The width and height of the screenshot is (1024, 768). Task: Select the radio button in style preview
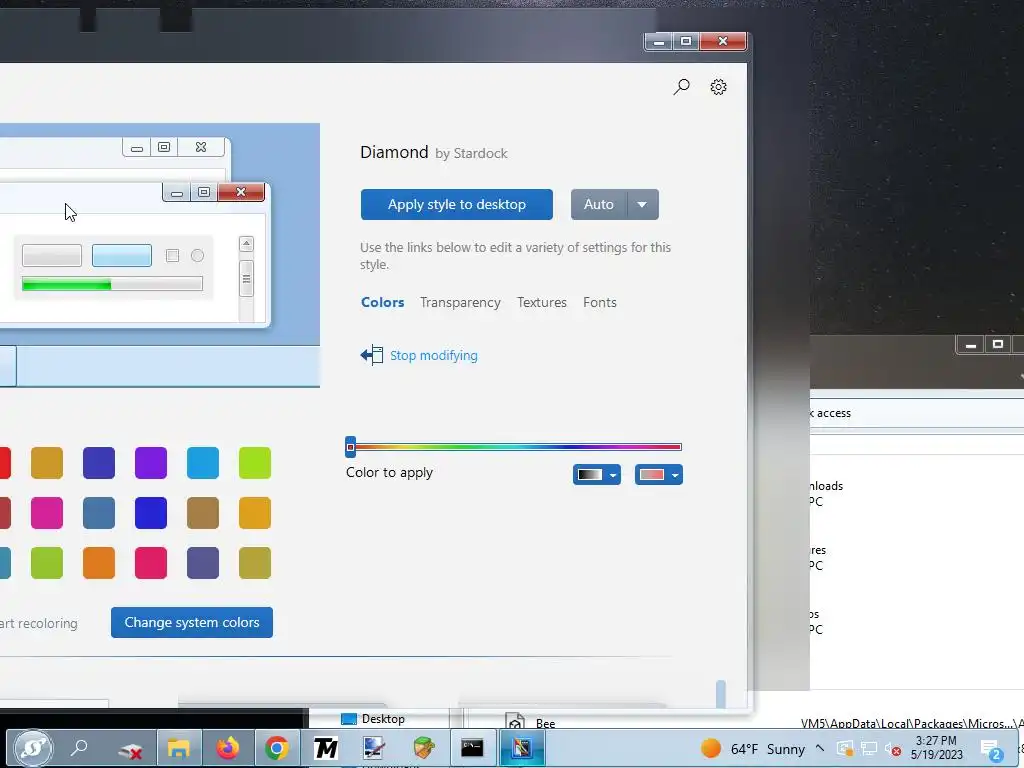tap(197, 255)
